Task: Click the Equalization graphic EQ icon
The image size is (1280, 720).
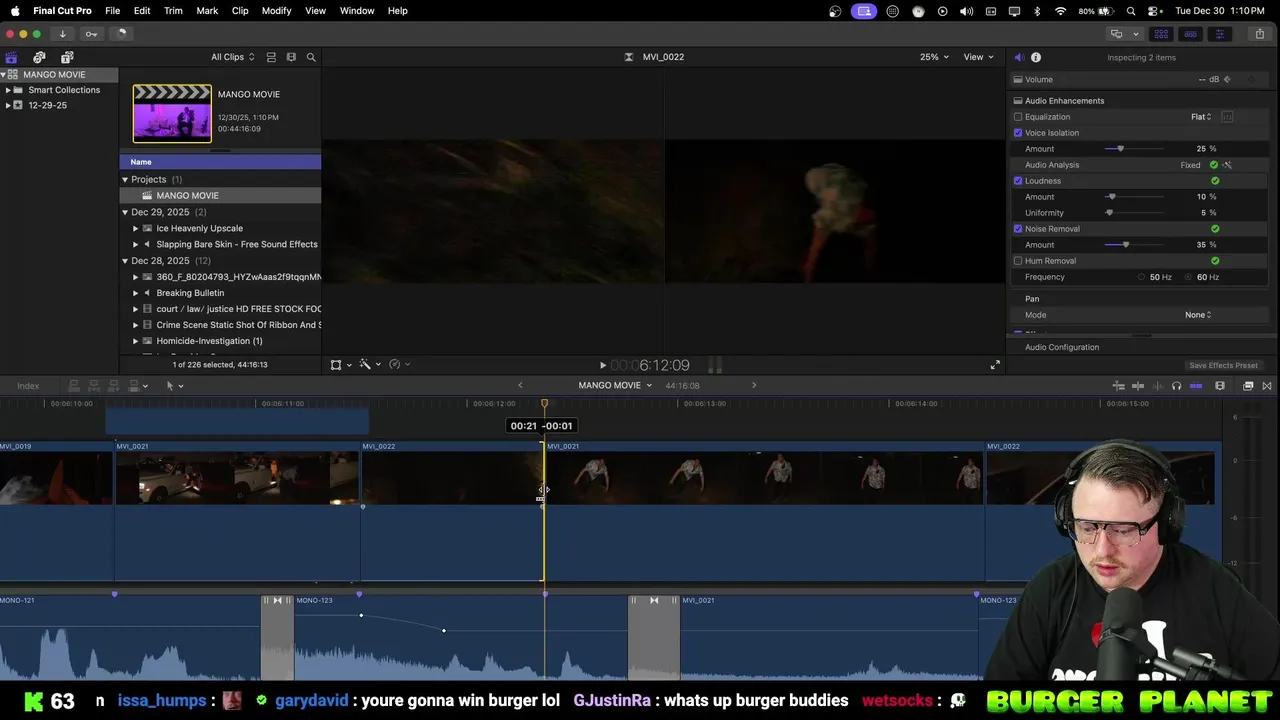Action: (1227, 117)
